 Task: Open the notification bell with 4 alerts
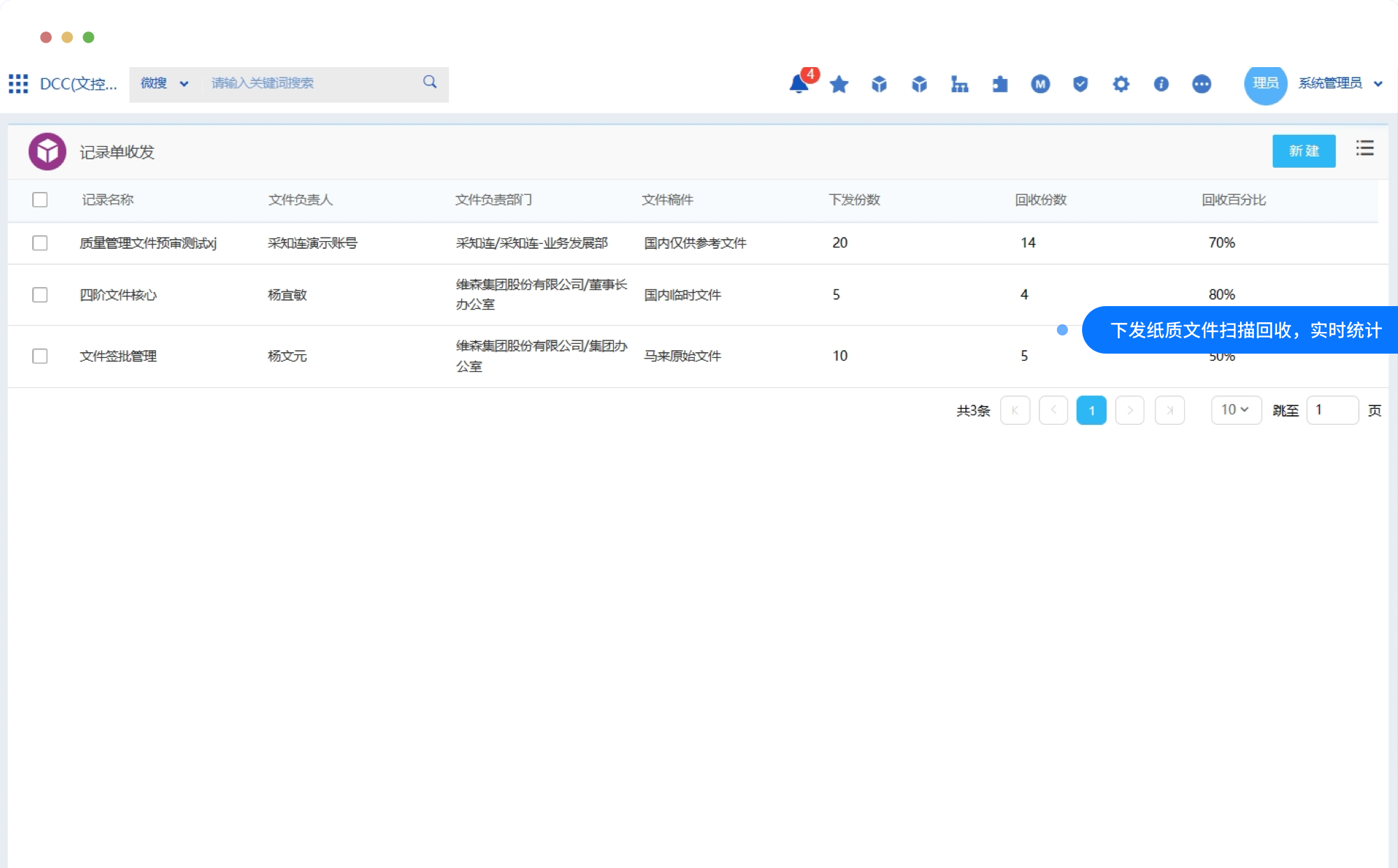point(798,84)
